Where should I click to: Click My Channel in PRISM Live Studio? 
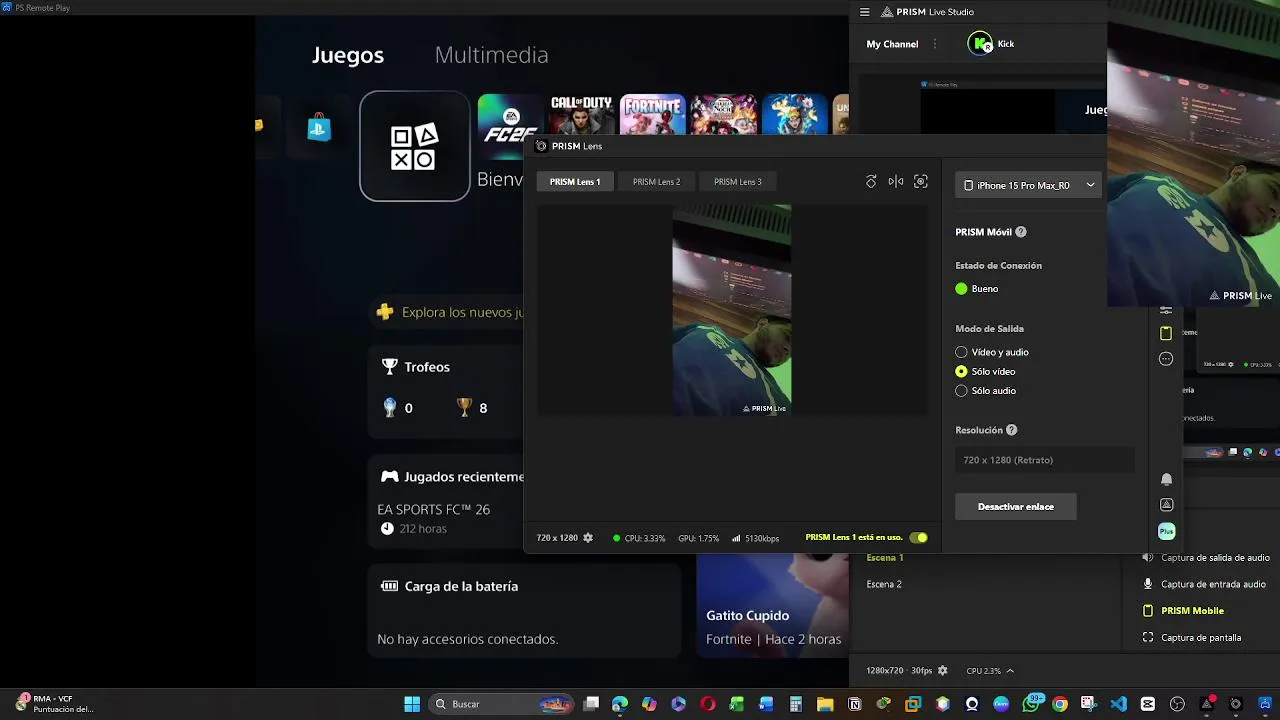(892, 44)
